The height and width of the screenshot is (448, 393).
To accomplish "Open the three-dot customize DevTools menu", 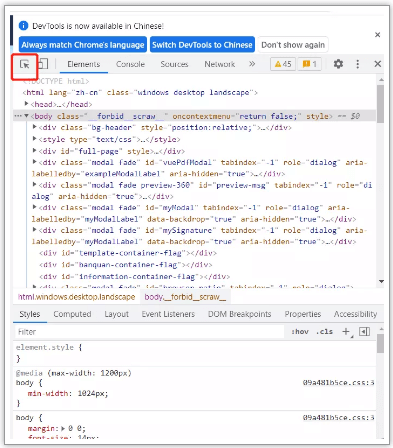I will point(358,64).
